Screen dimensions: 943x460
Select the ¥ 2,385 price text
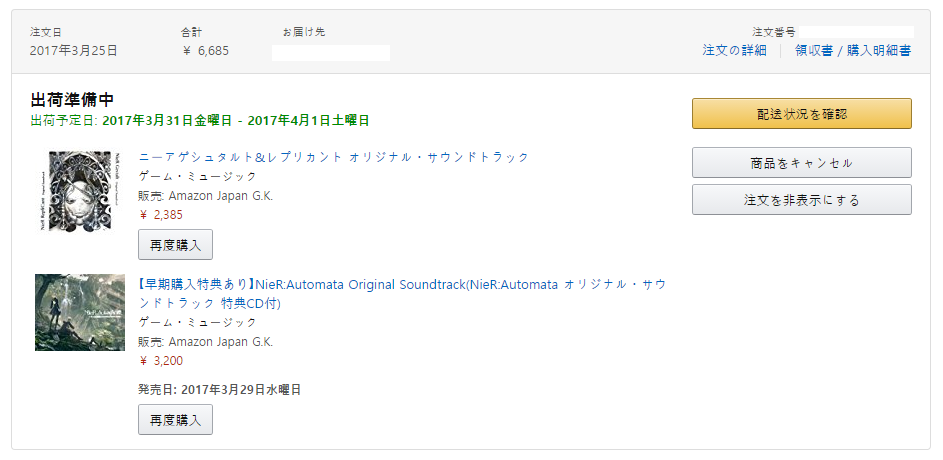point(161,215)
